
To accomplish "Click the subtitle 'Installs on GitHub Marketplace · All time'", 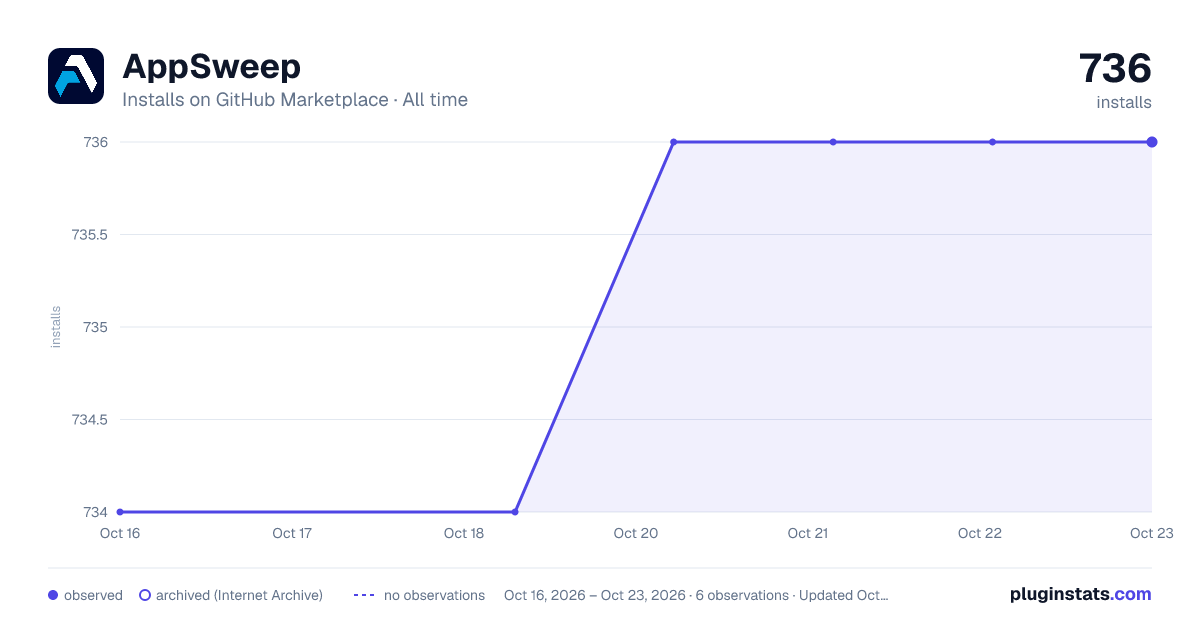I will [295, 100].
